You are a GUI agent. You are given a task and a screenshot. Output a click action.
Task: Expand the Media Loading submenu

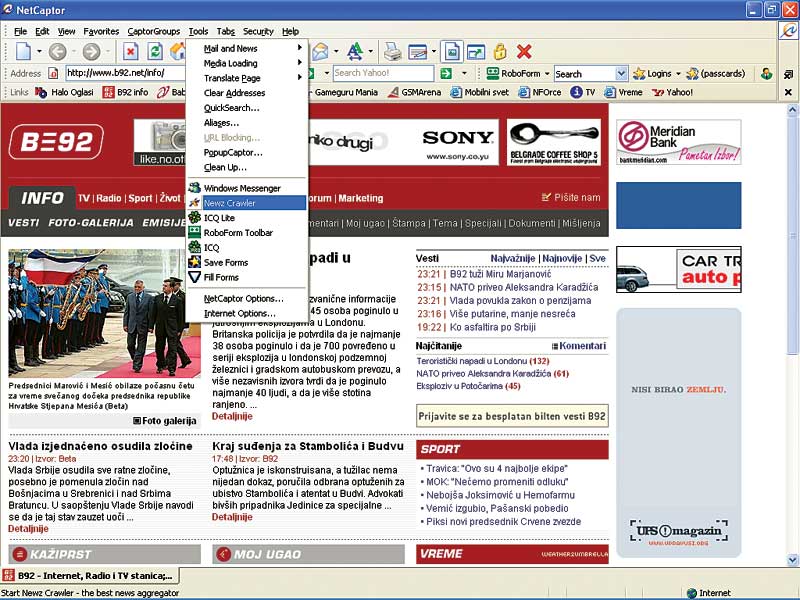click(x=247, y=63)
